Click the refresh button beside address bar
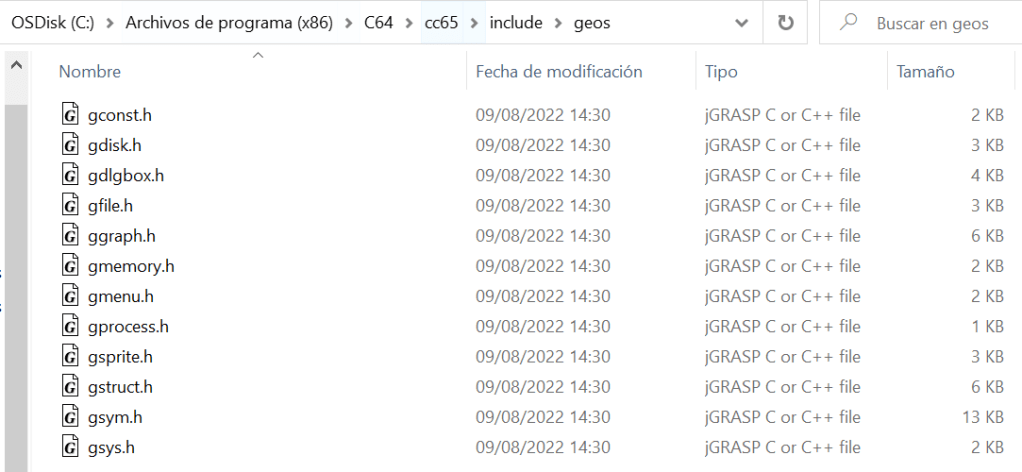1022x472 pixels. tap(786, 23)
